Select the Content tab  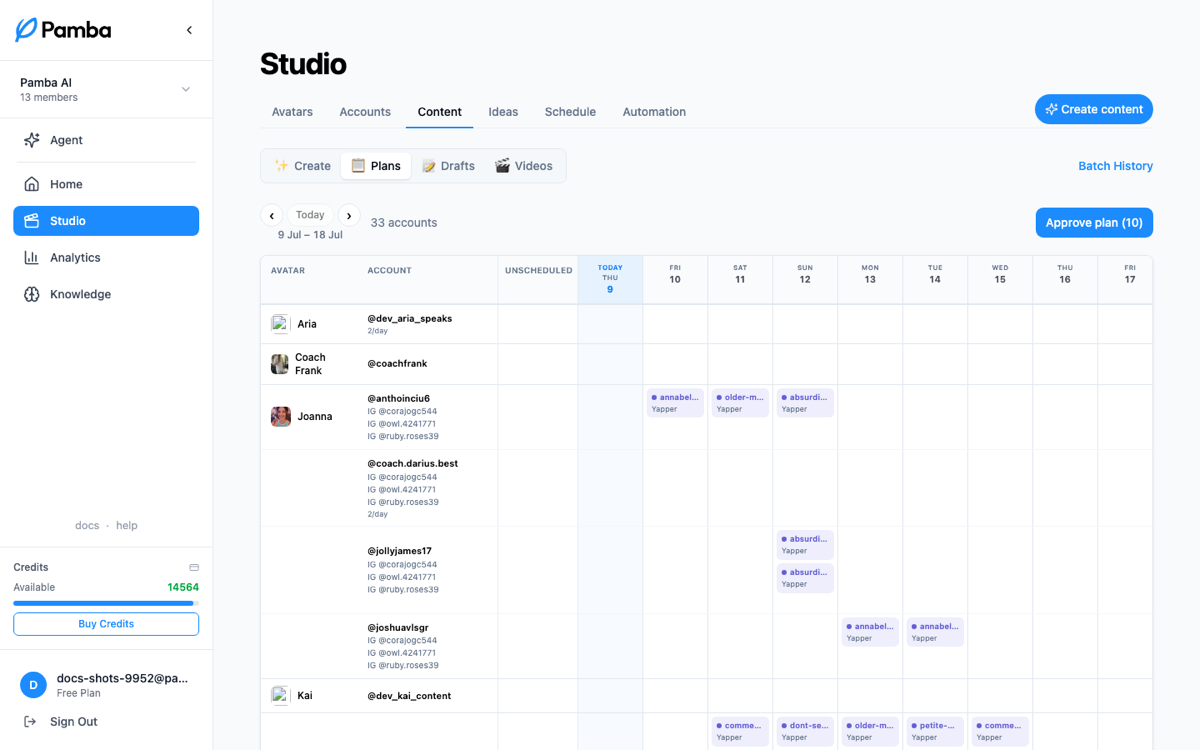click(440, 112)
